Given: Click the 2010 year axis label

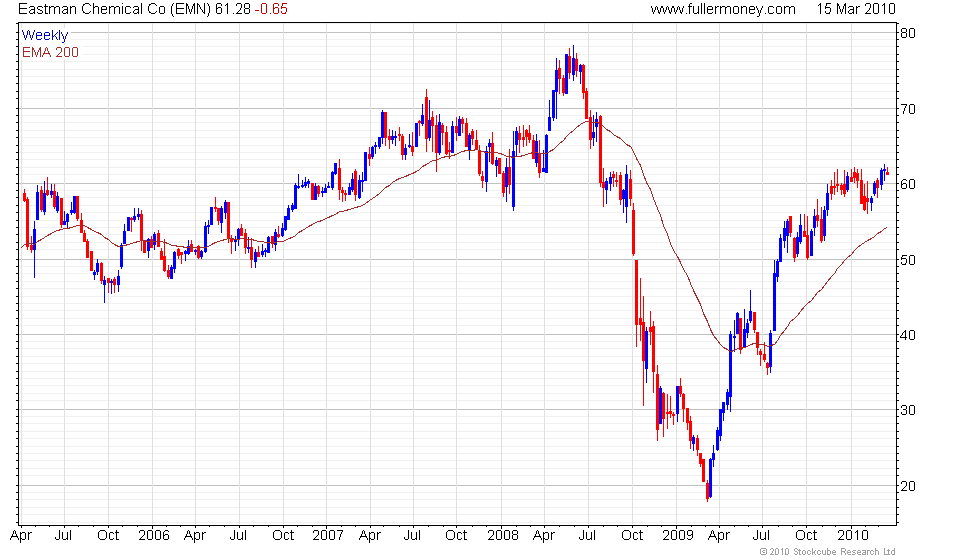Looking at the screenshot, I should [x=852, y=535].
